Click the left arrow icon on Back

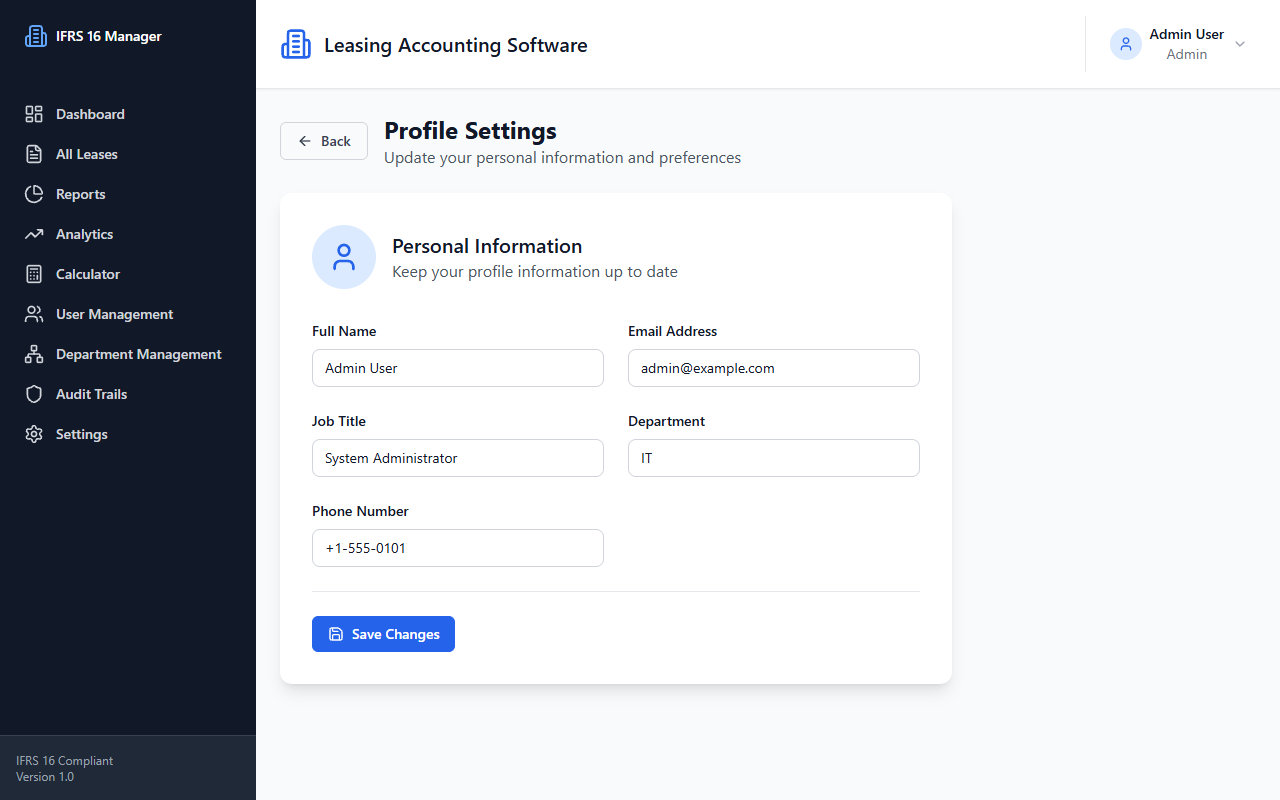[x=305, y=141]
